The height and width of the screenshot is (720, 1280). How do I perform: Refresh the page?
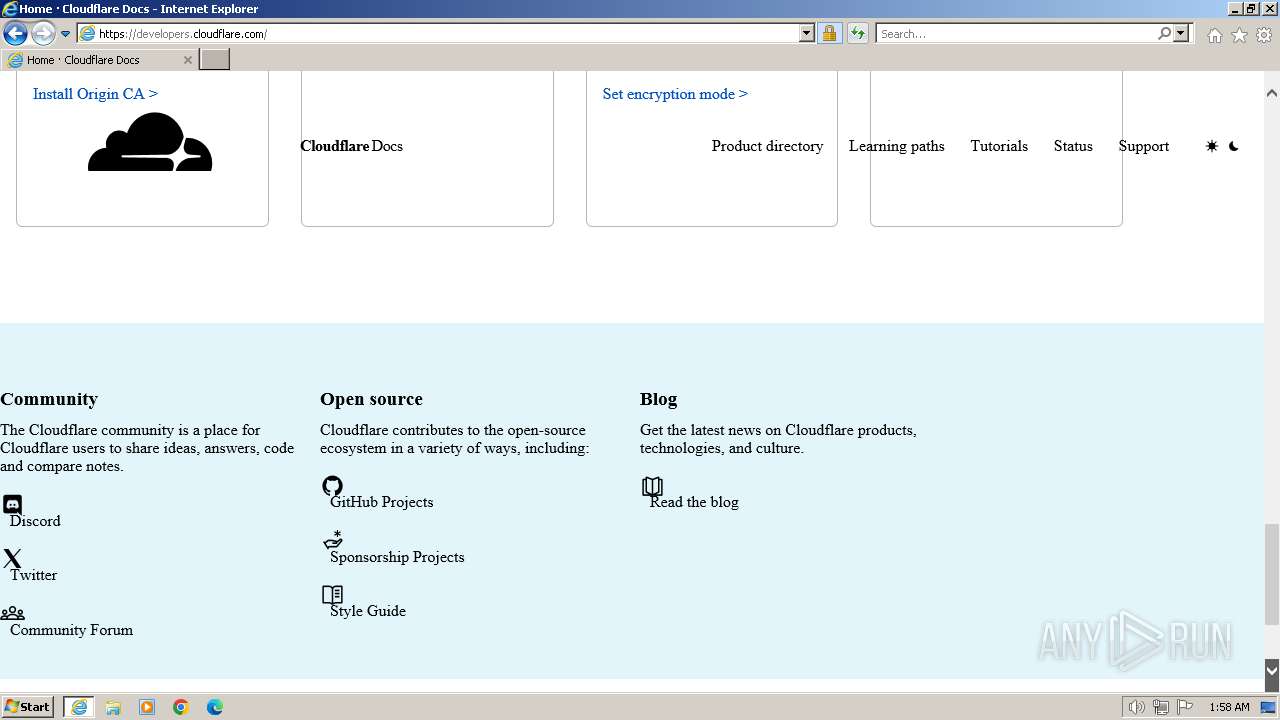858,33
